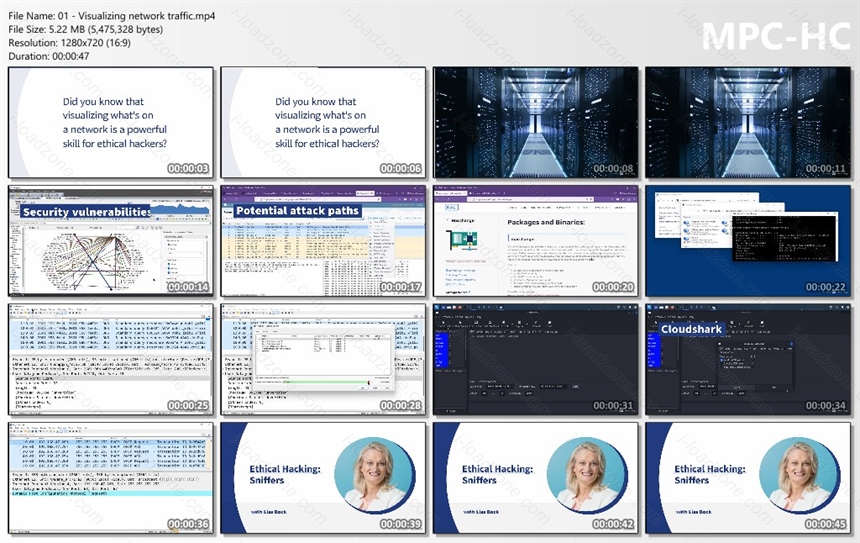Select the title card frame at 00:00:45

click(x=748, y=478)
